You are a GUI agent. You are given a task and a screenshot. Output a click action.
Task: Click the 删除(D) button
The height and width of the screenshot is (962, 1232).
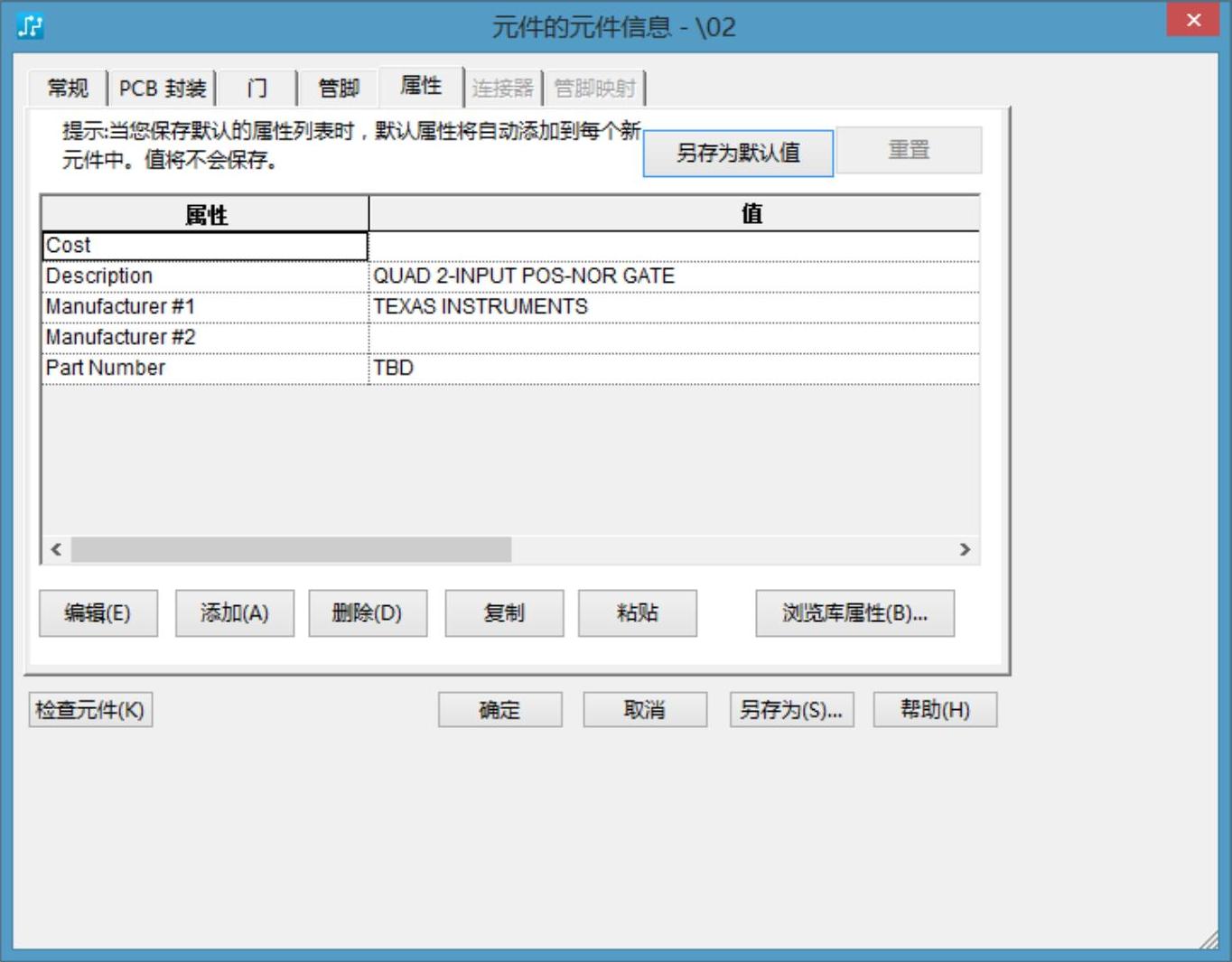click(368, 613)
